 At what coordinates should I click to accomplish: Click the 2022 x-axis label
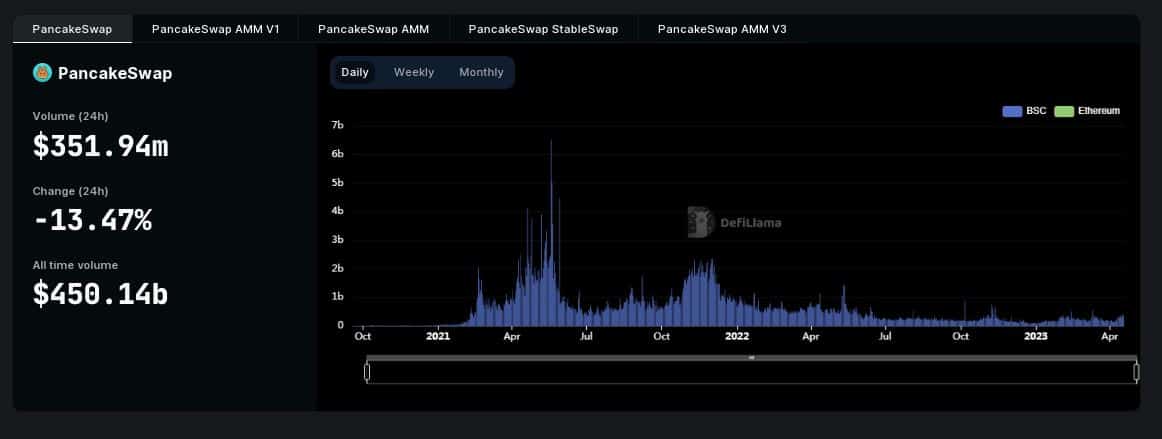pyautogui.click(x=737, y=337)
